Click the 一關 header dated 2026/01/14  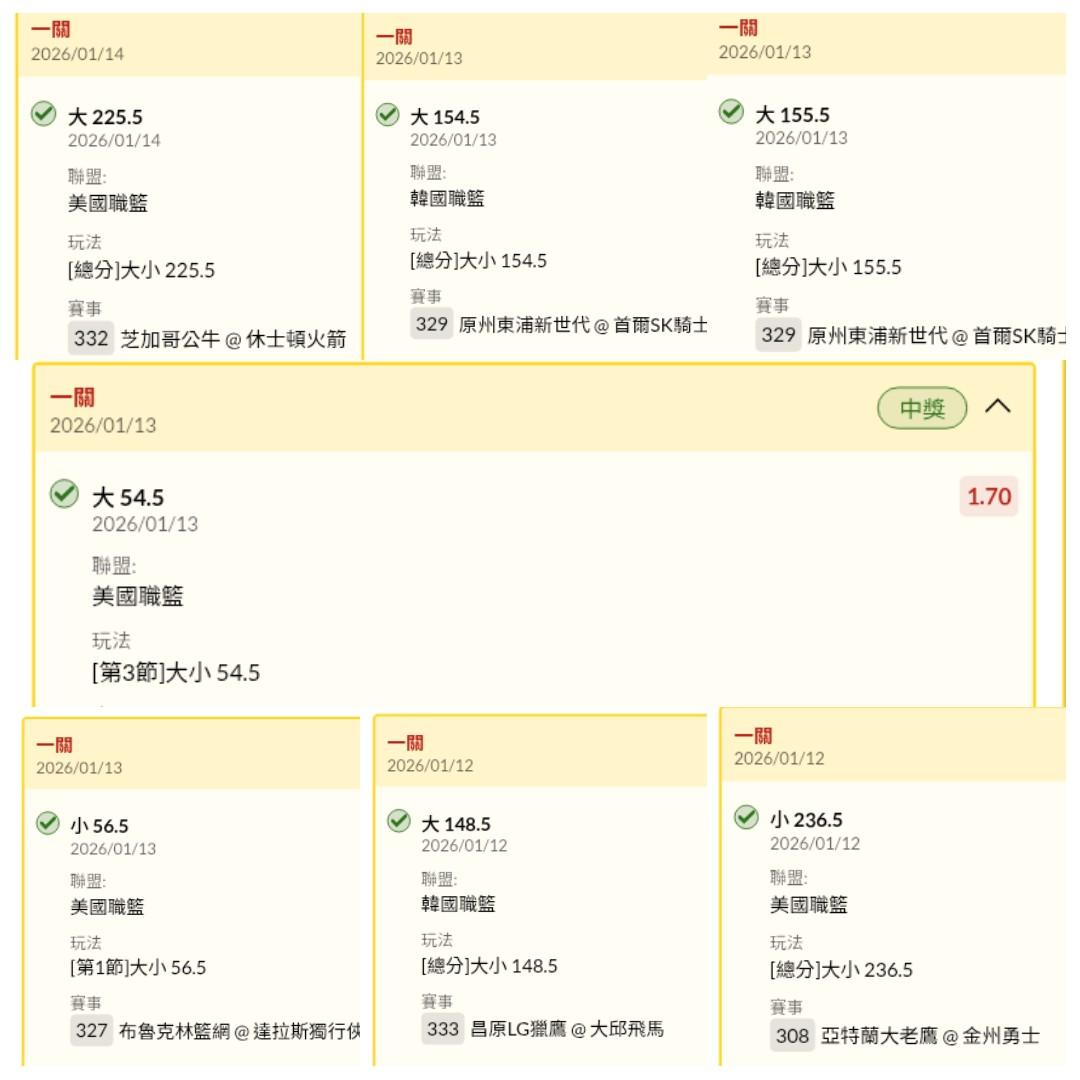pyautogui.click(x=60, y=30)
